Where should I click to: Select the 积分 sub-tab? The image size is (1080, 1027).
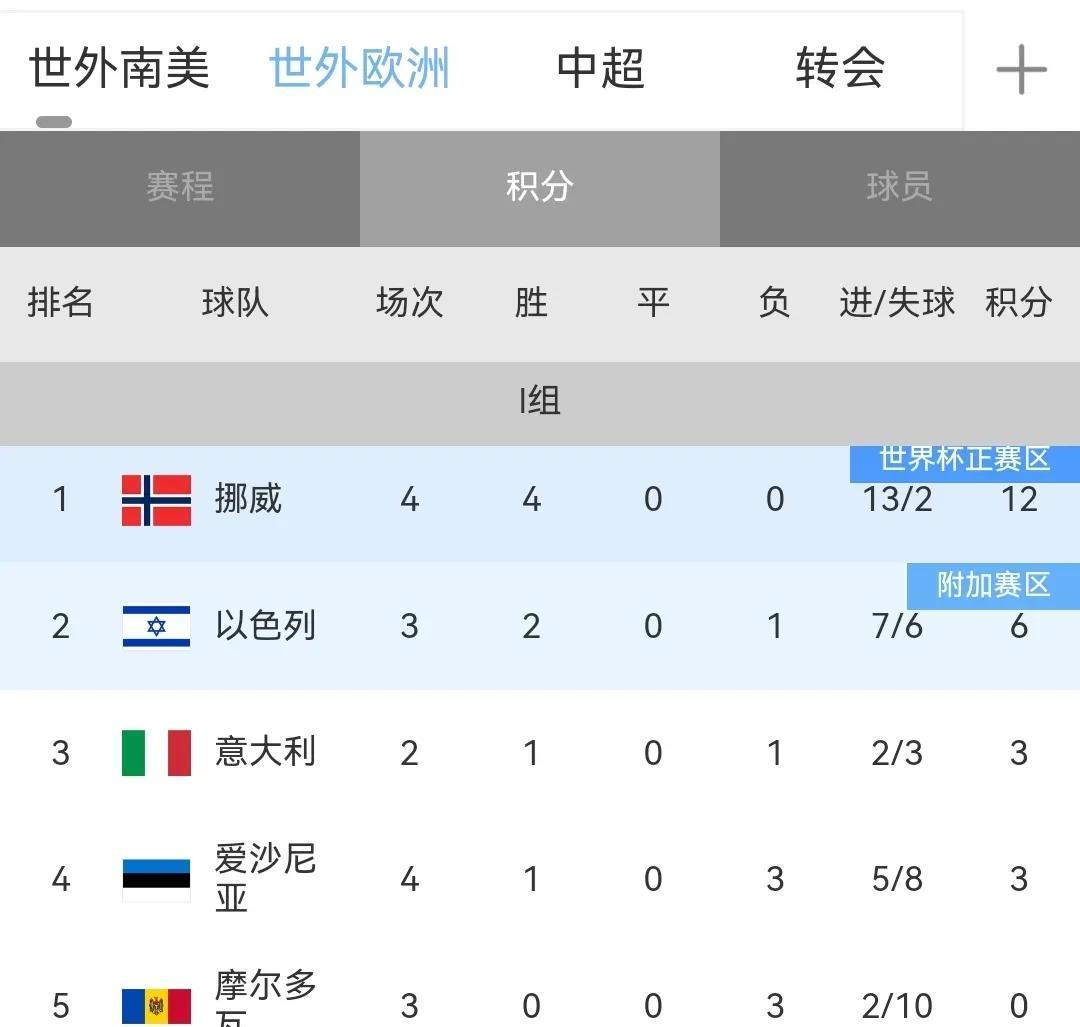click(x=539, y=187)
